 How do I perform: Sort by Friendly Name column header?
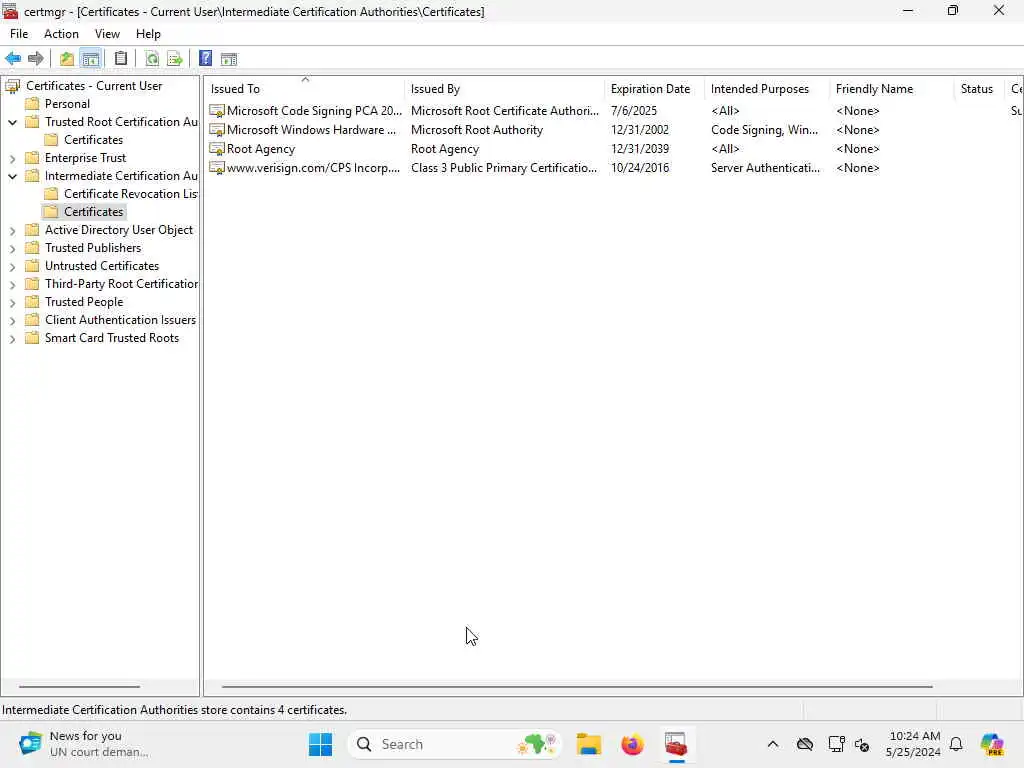(891, 89)
